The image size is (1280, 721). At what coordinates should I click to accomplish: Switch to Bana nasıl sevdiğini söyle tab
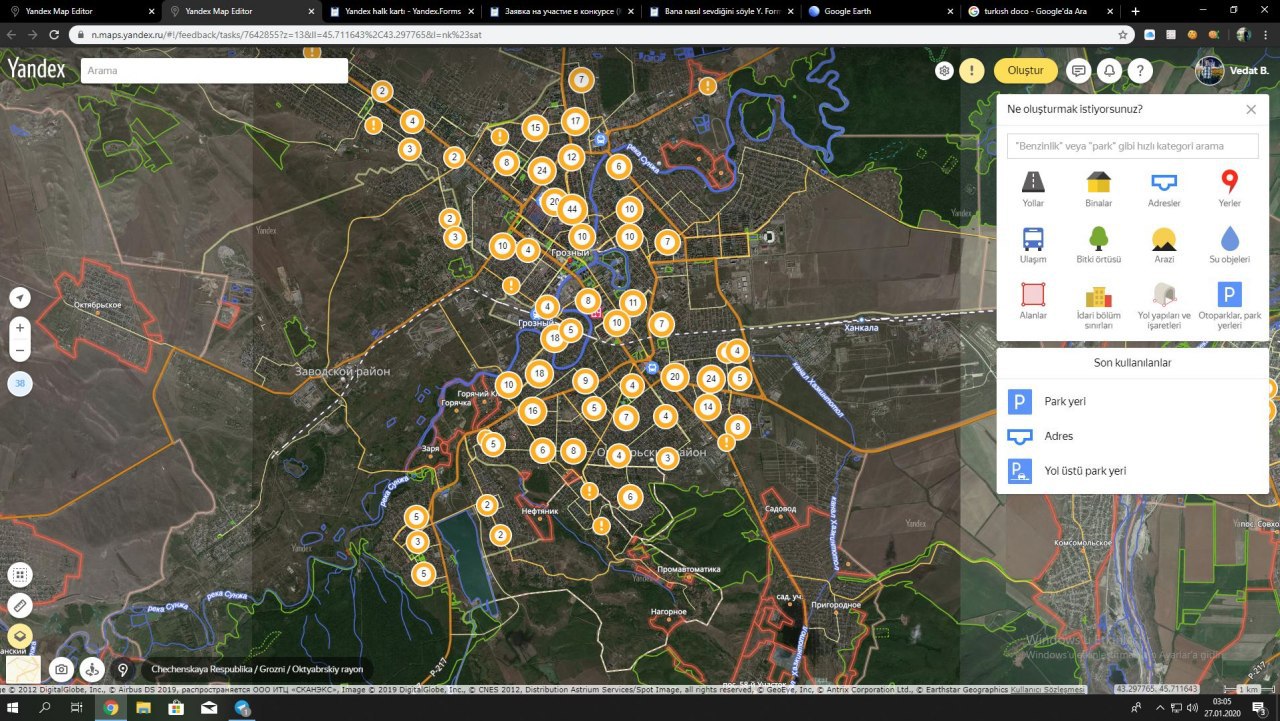point(722,11)
